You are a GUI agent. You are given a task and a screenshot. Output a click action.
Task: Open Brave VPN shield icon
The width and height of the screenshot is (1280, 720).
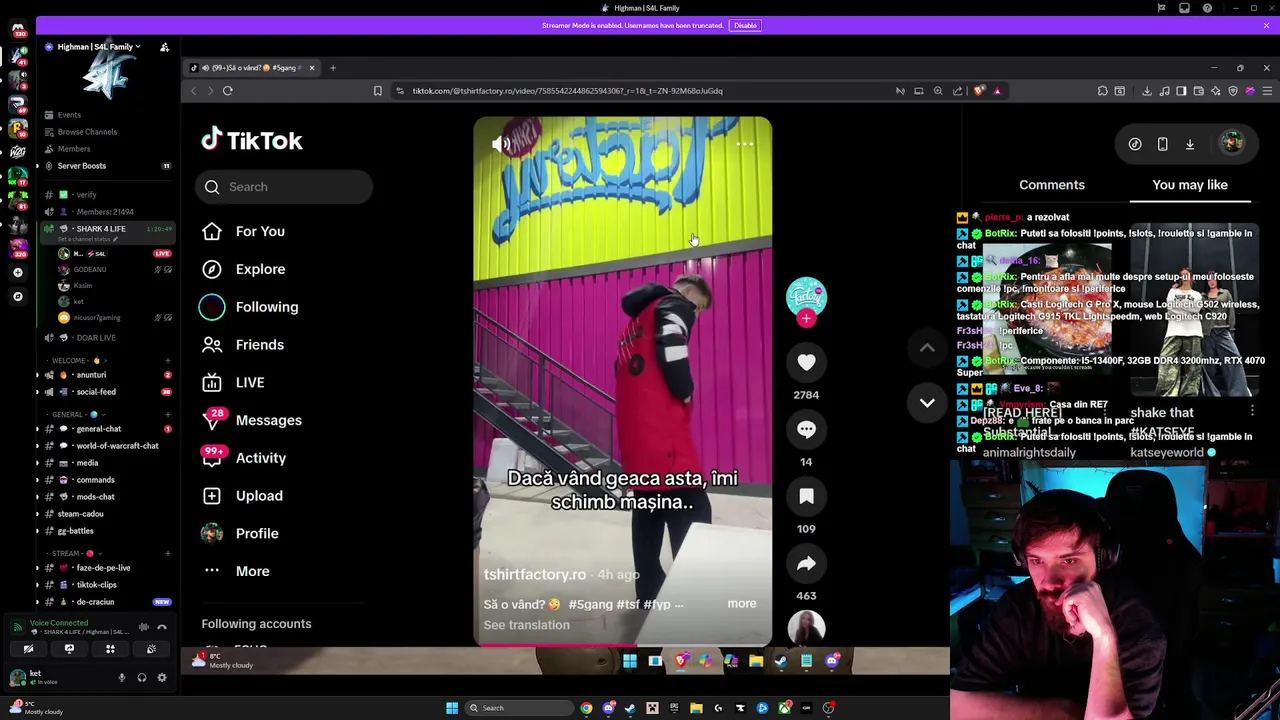click(x=1232, y=91)
